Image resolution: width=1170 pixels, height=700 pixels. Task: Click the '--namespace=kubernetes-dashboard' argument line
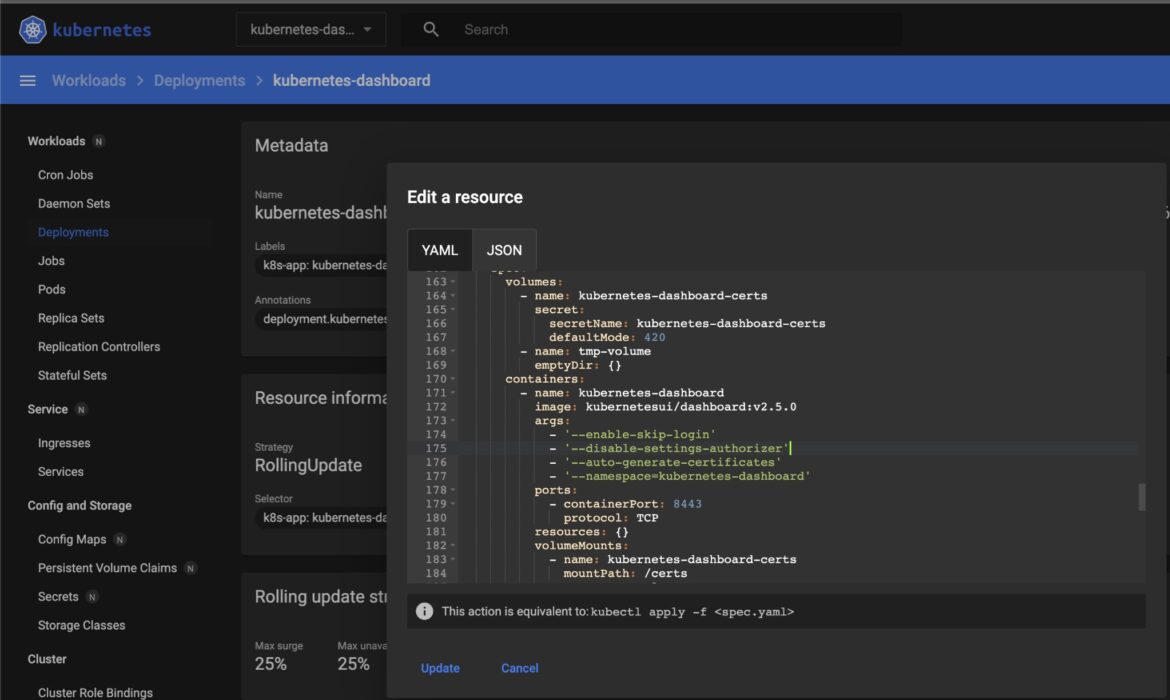pyautogui.click(x=687, y=476)
